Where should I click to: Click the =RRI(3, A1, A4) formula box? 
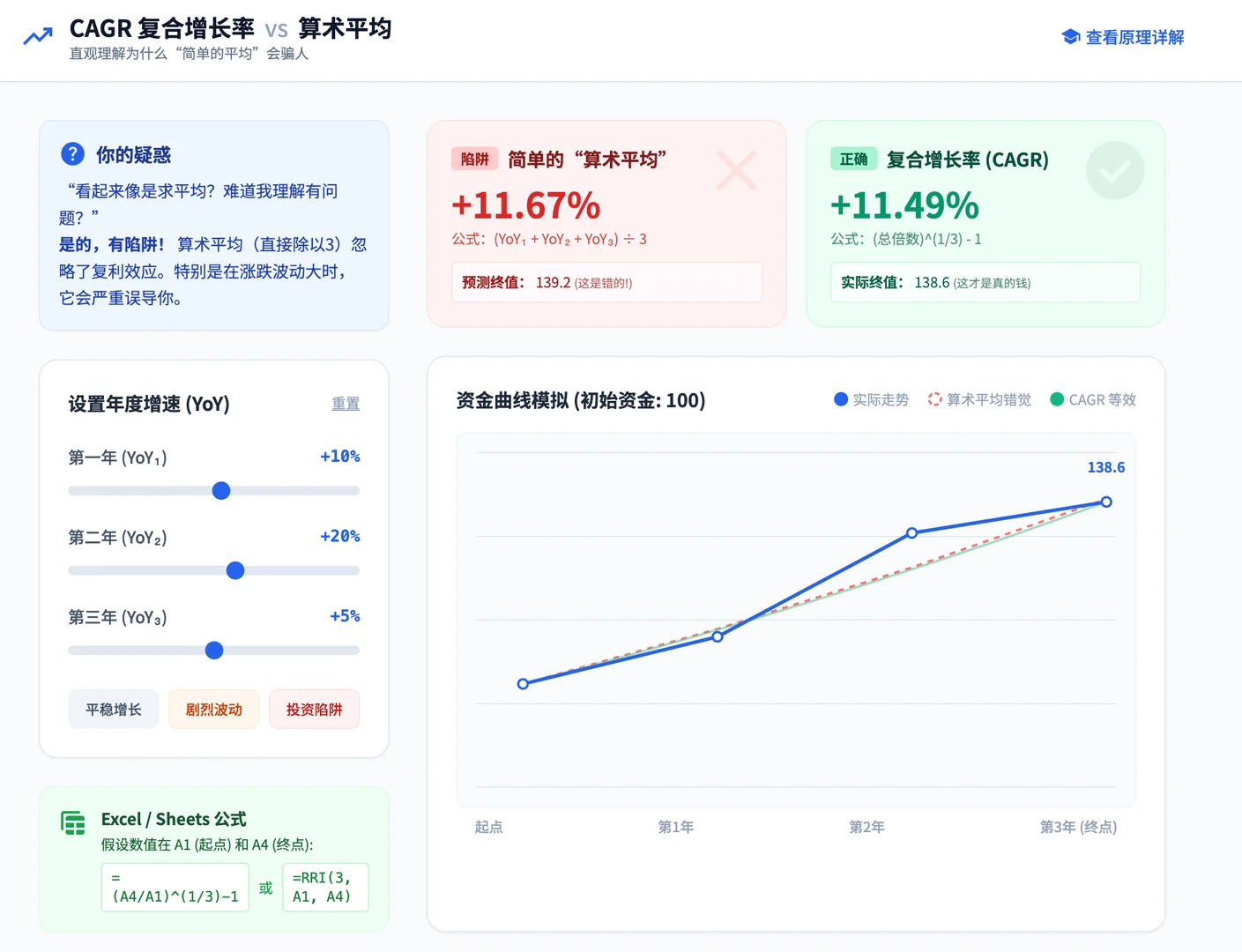coord(325,887)
